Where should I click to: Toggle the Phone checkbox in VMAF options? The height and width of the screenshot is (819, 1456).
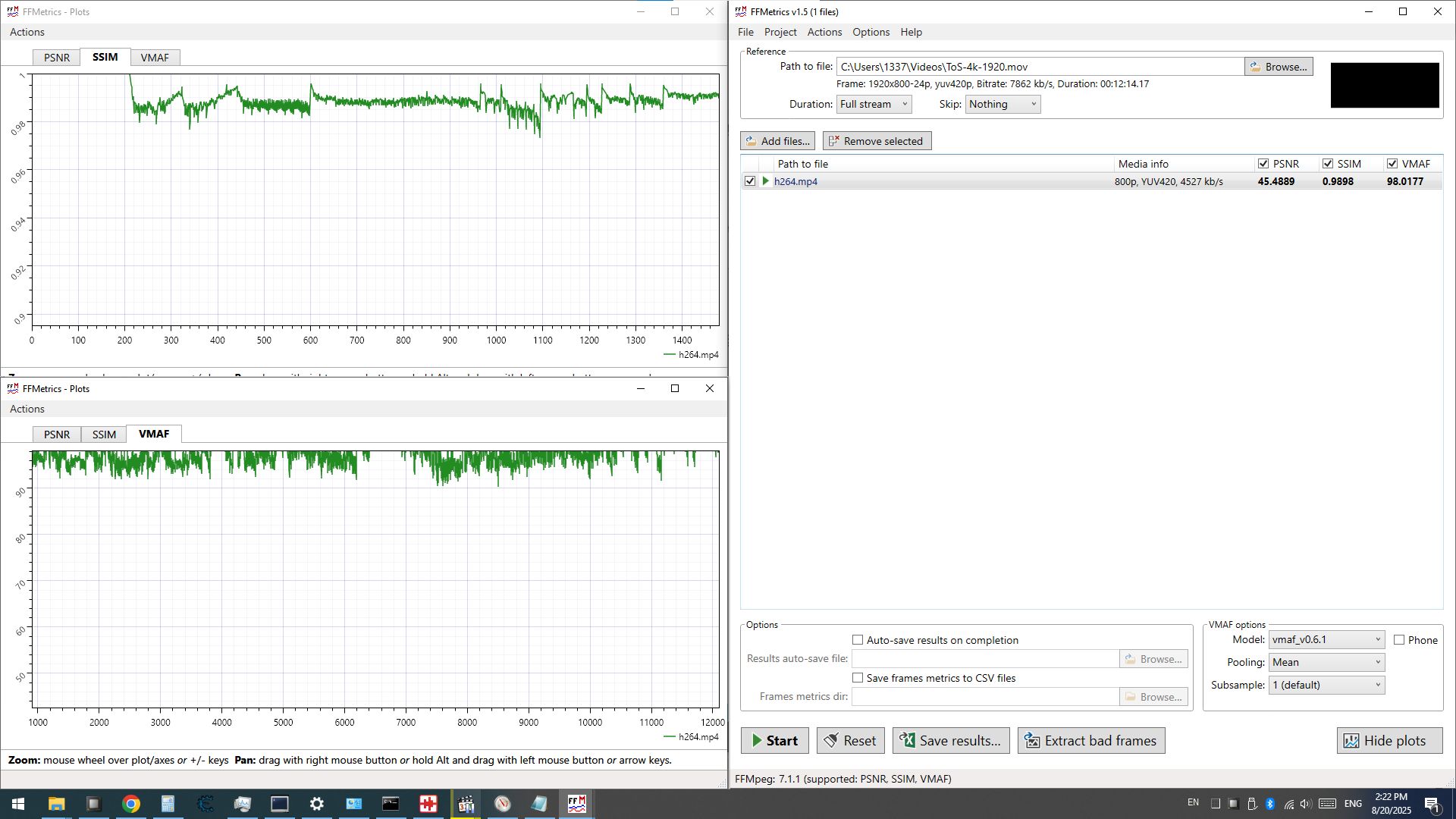coord(1399,640)
